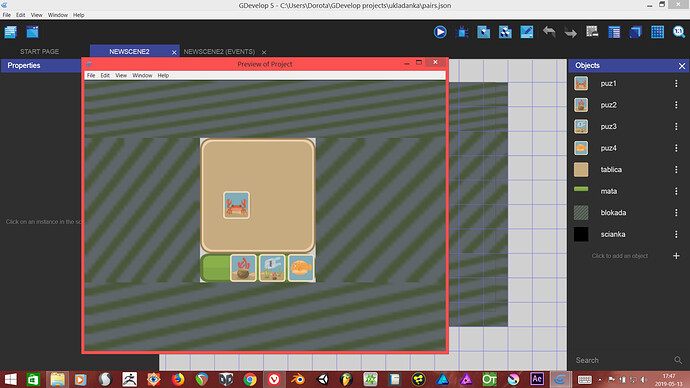690x388 pixels.
Task: Open options menu for tablica
Action: click(x=676, y=169)
